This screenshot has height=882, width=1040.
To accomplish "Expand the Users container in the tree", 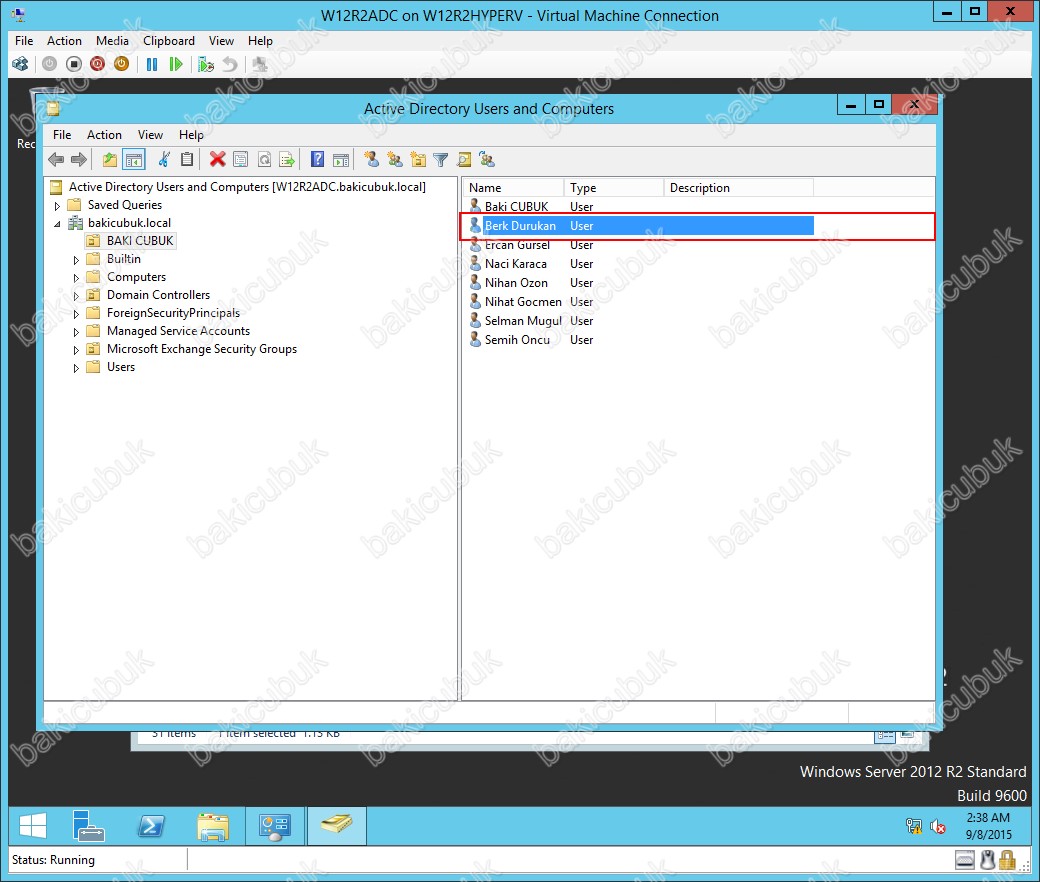I will [76, 367].
